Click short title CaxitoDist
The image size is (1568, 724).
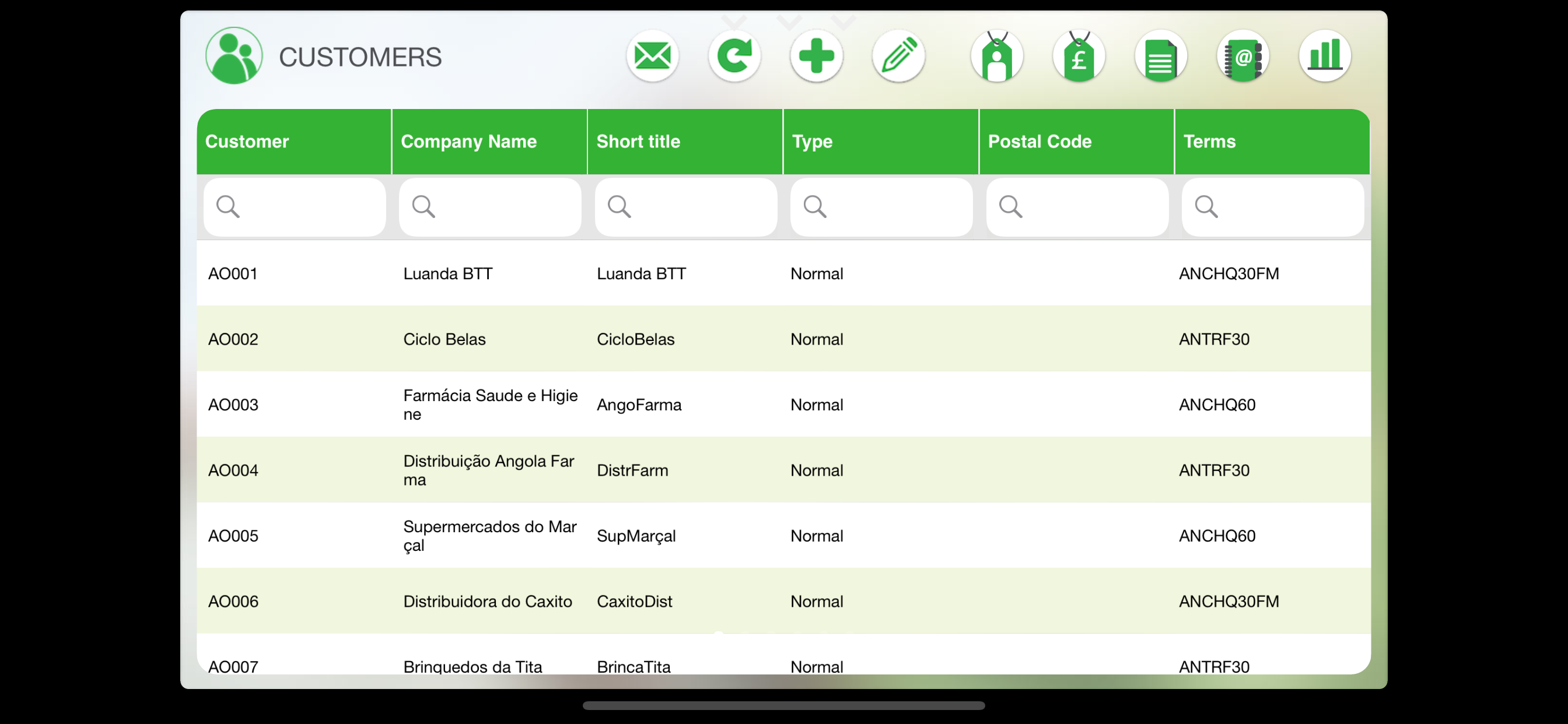[x=634, y=602]
